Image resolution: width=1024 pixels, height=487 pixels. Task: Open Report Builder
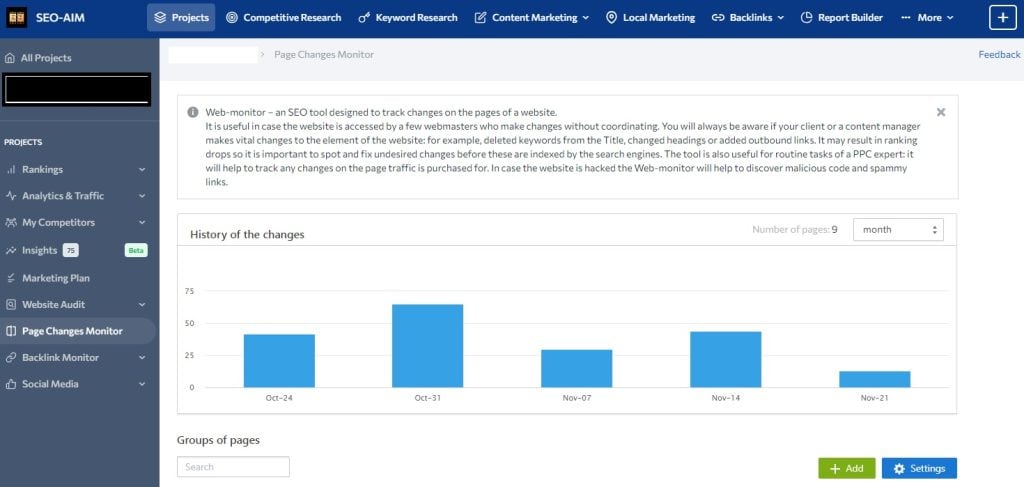tap(842, 18)
